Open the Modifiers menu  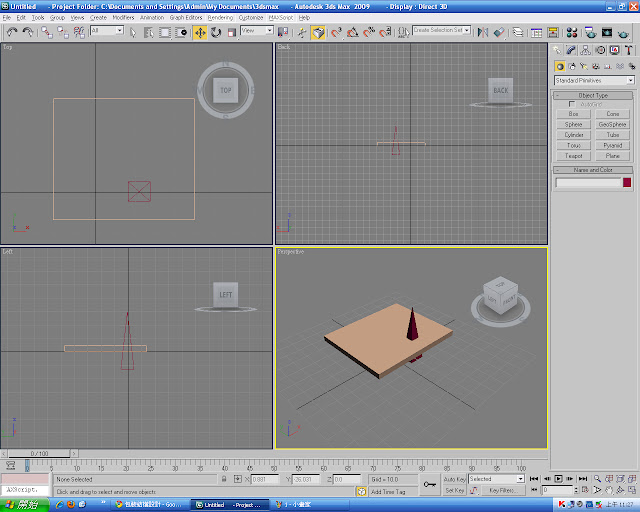(123, 17)
